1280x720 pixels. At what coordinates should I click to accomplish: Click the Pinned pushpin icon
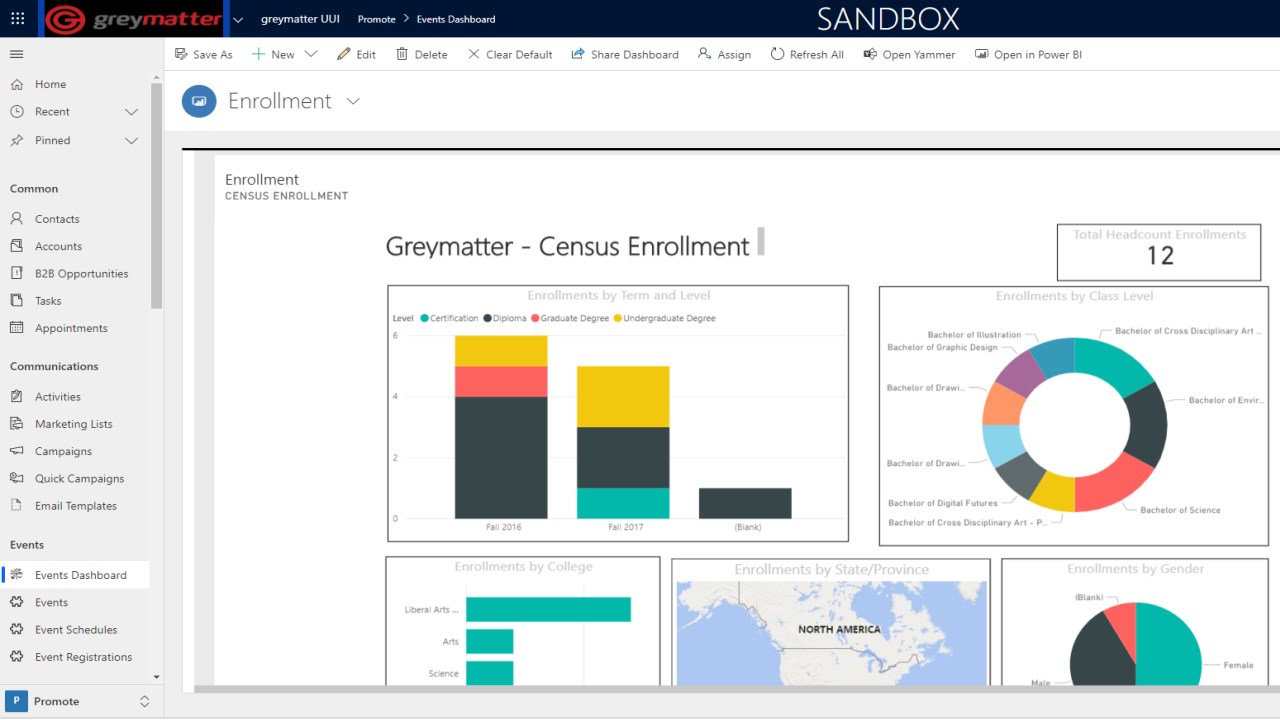pyautogui.click(x=16, y=140)
